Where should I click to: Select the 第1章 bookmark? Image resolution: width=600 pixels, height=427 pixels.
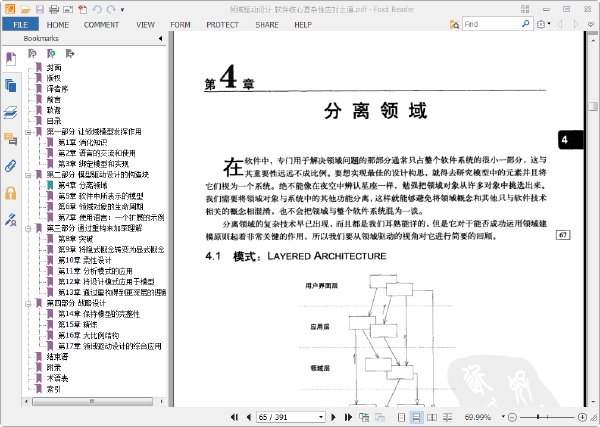(83, 142)
